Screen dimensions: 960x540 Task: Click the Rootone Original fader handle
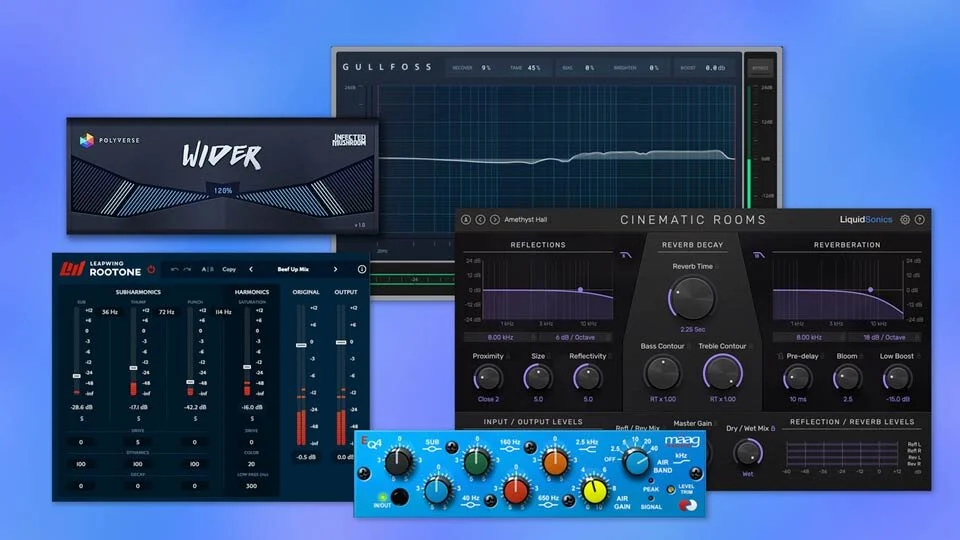coord(301,345)
